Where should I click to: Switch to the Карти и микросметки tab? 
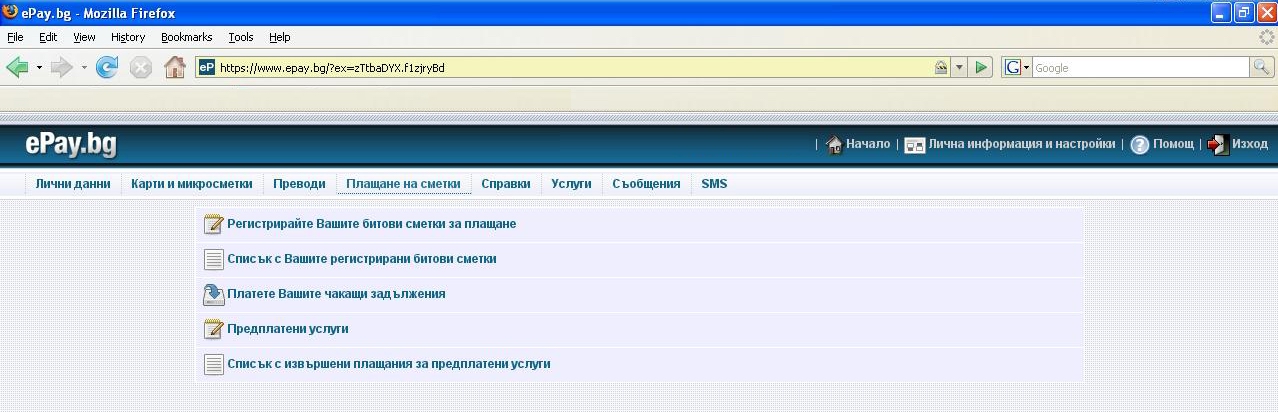click(192, 184)
